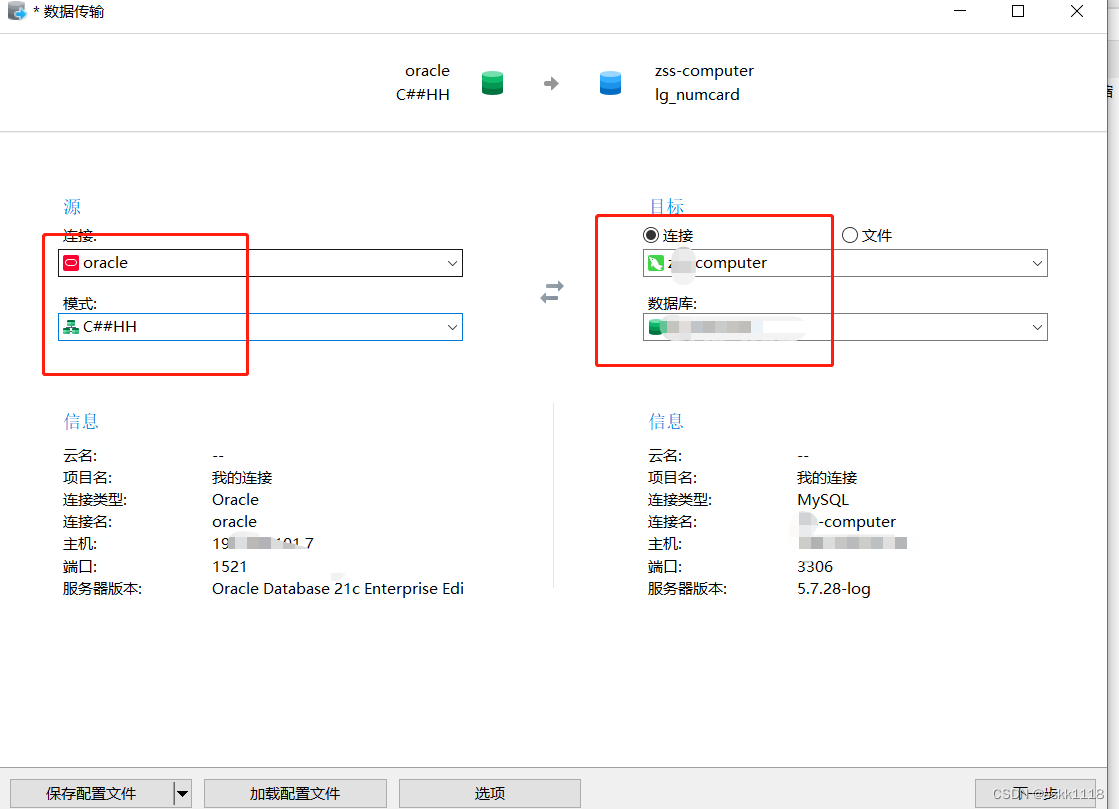Close the Data Transfer window

tap(1077, 11)
